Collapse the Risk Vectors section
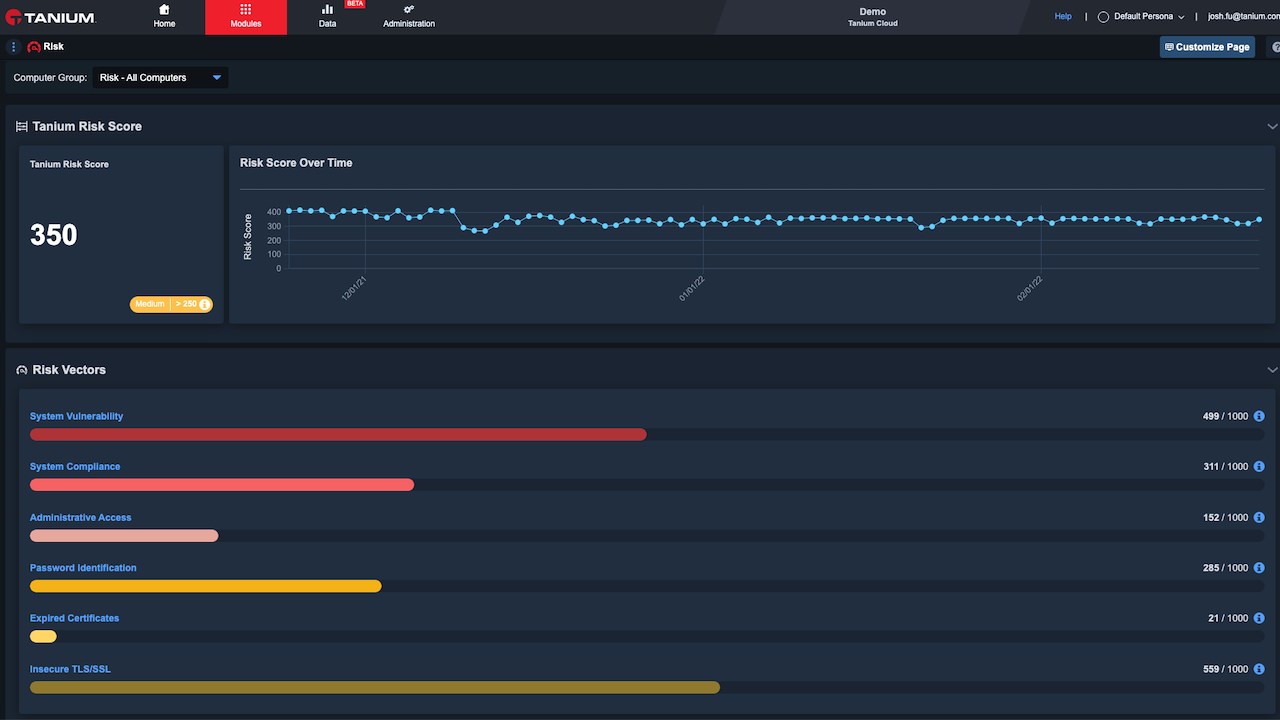 [1272, 370]
